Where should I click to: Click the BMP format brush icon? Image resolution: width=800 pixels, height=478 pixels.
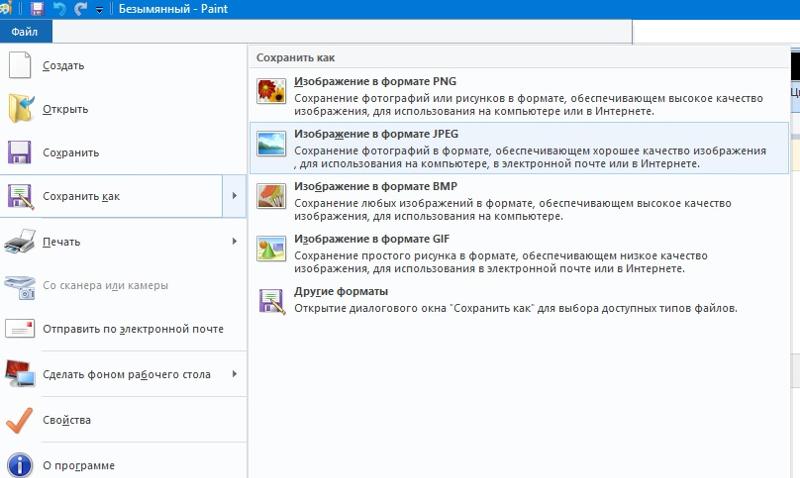pyautogui.click(x=271, y=196)
